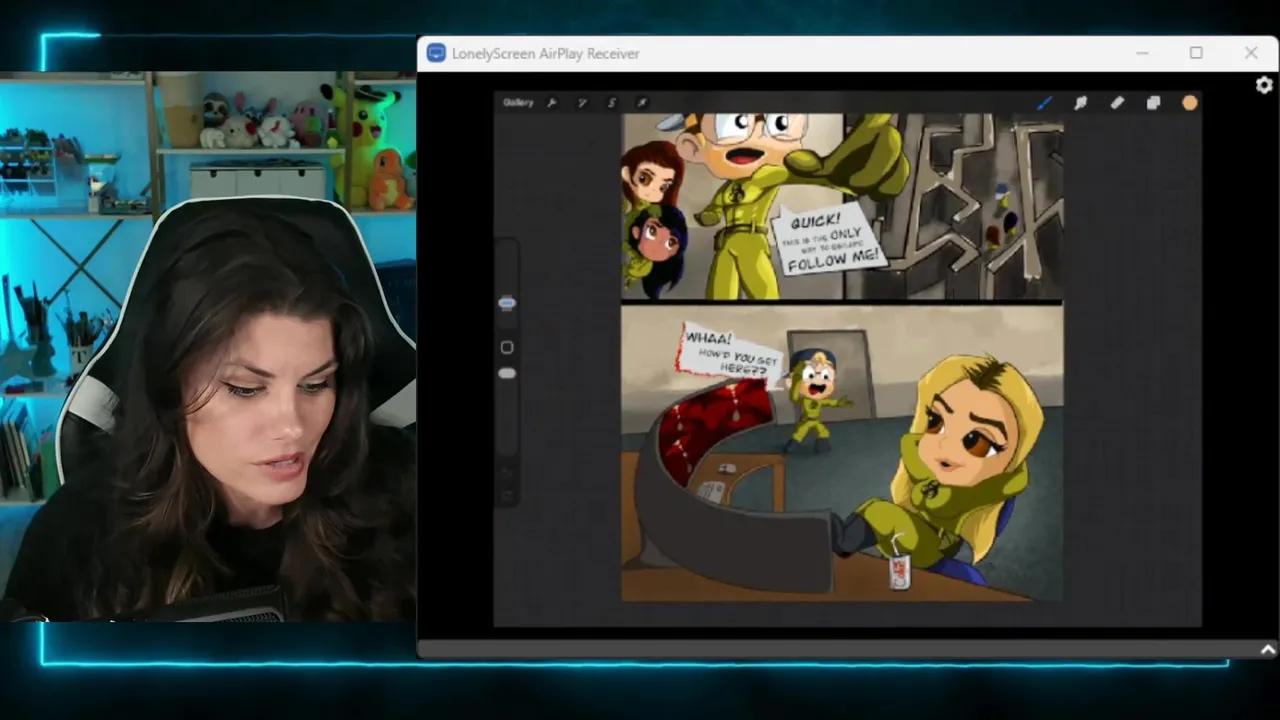Open the orange color picker
1280x720 pixels.
tap(1189, 102)
